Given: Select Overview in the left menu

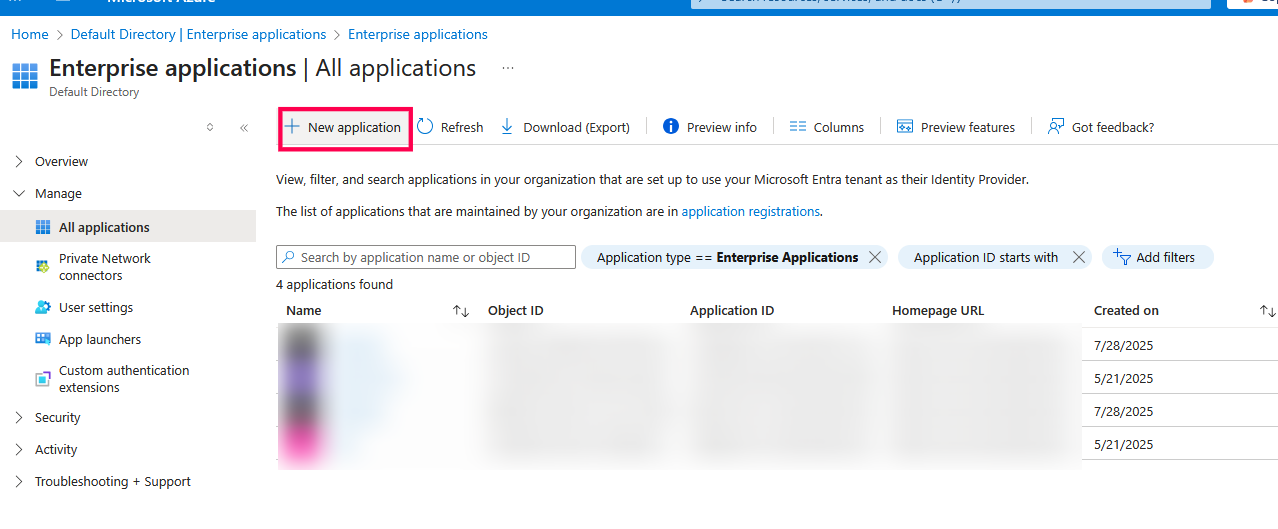Looking at the screenshot, I should [x=61, y=161].
